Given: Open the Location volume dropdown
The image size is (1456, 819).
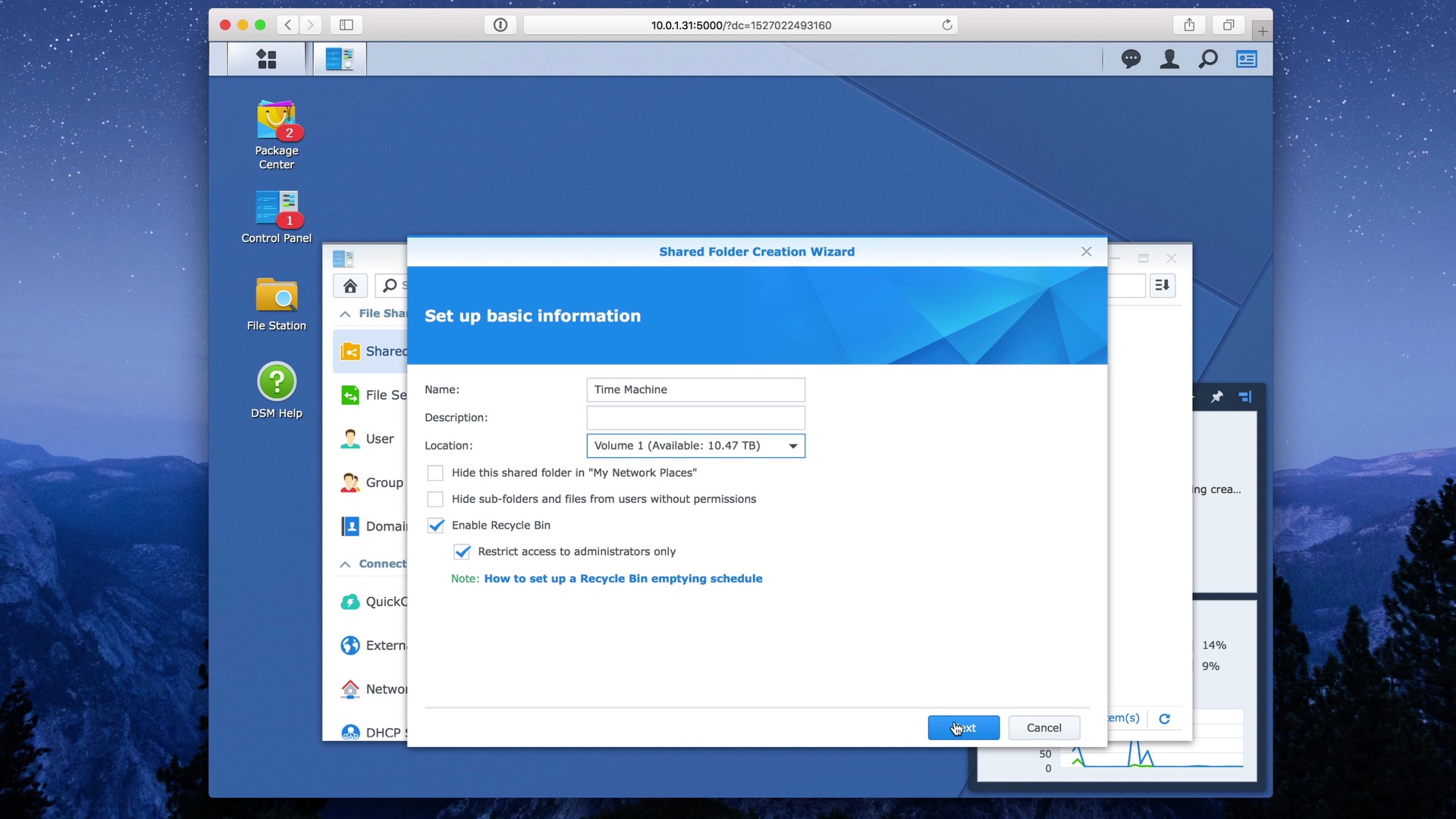Looking at the screenshot, I should tap(792, 446).
